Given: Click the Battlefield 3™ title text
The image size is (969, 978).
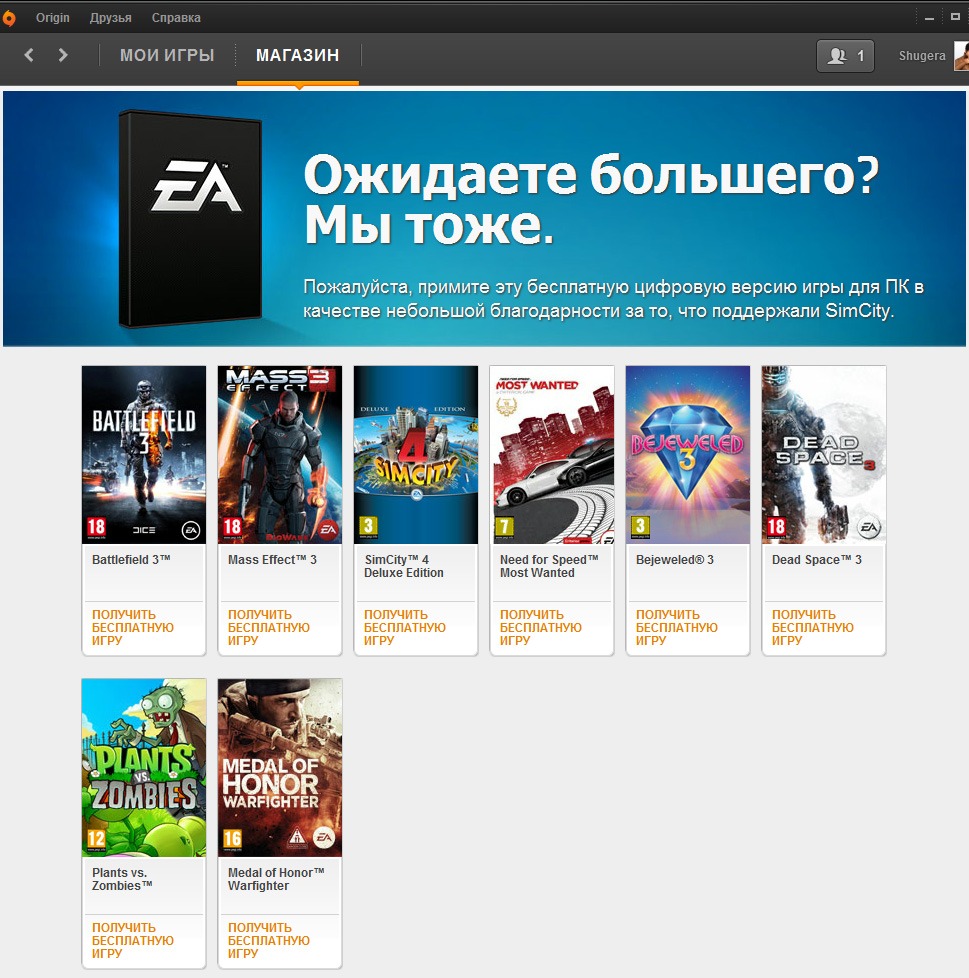Looking at the screenshot, I should click(131, 559).
